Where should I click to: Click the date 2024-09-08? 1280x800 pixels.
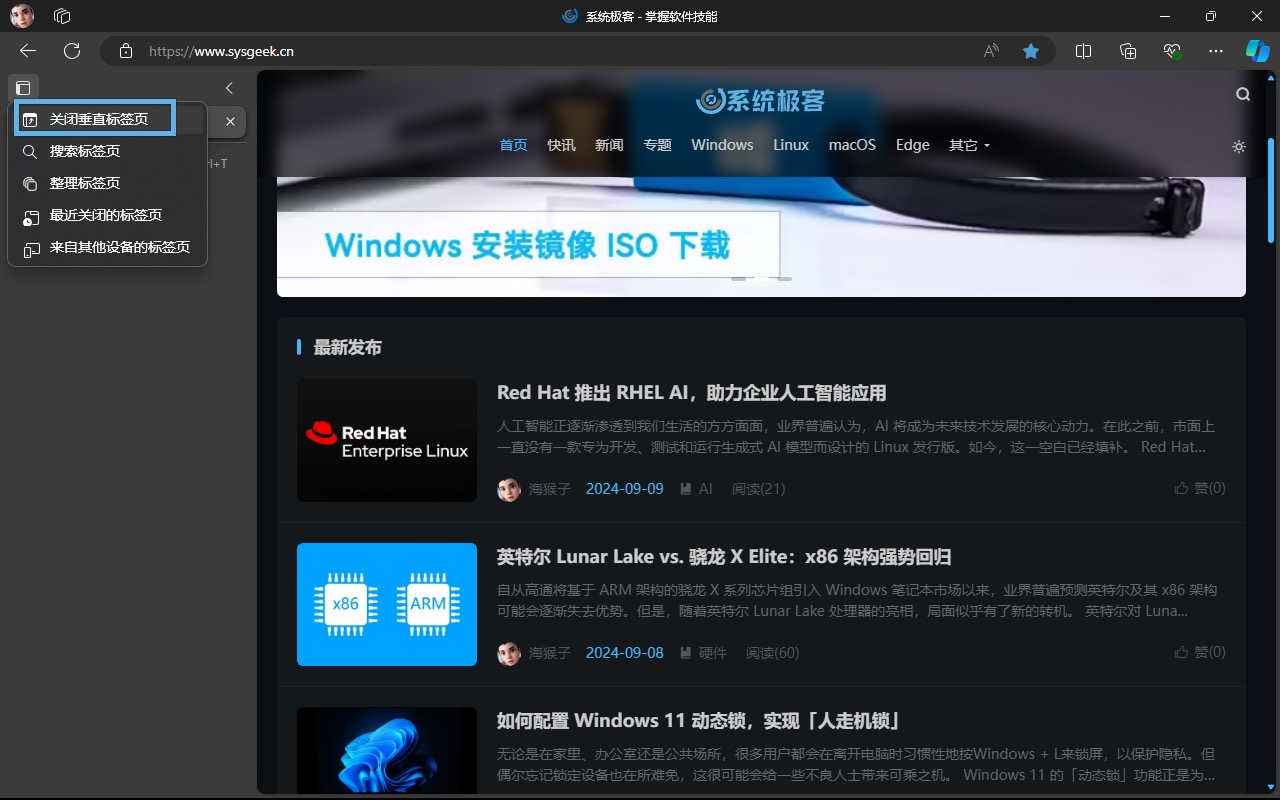tap(625, 653)
